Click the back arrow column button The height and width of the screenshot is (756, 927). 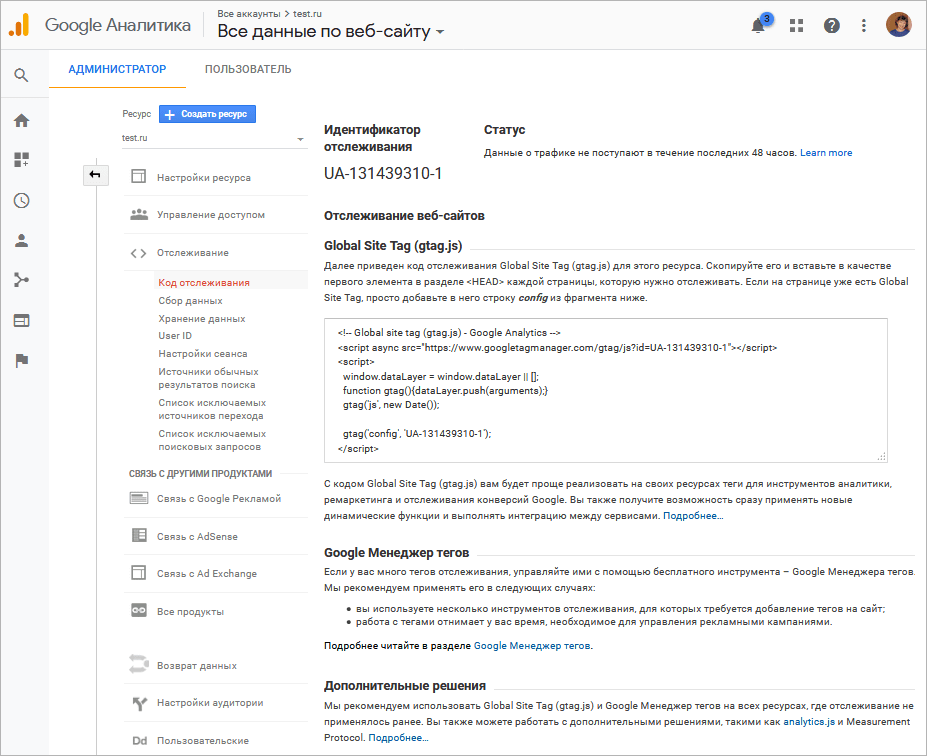point(95,174)
